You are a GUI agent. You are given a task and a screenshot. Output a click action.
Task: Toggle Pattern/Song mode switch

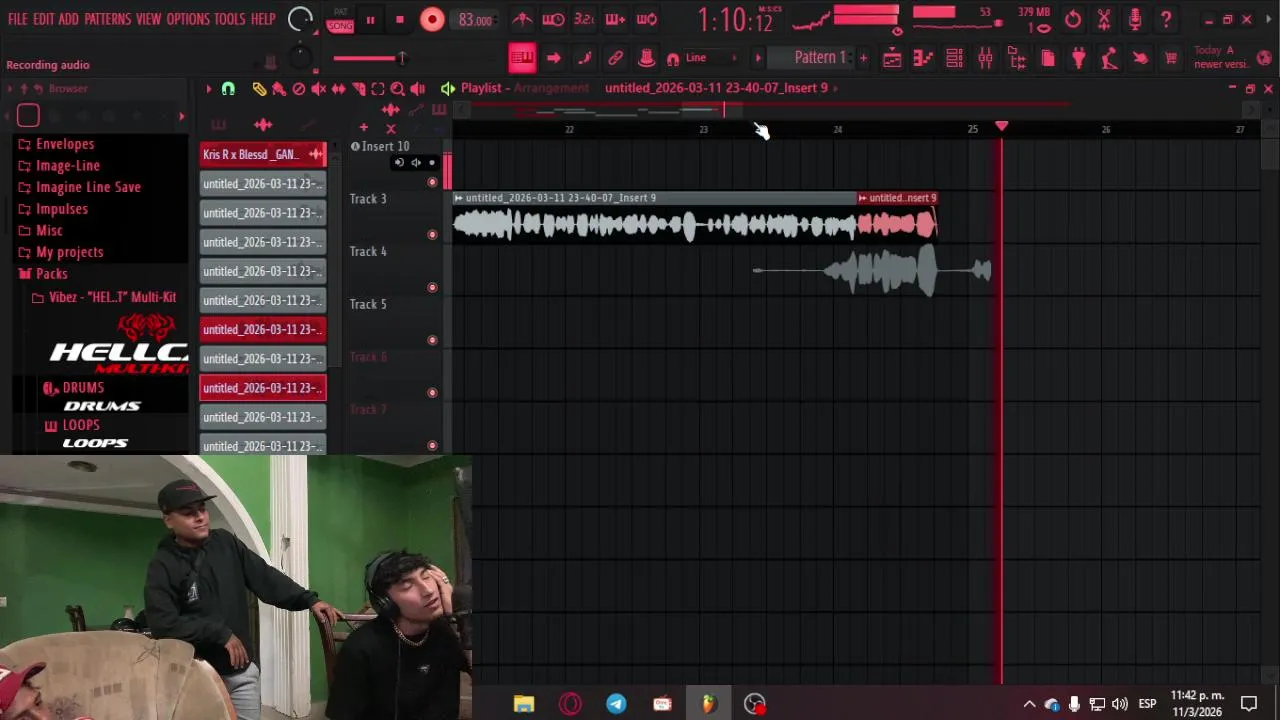click(340, 19)
